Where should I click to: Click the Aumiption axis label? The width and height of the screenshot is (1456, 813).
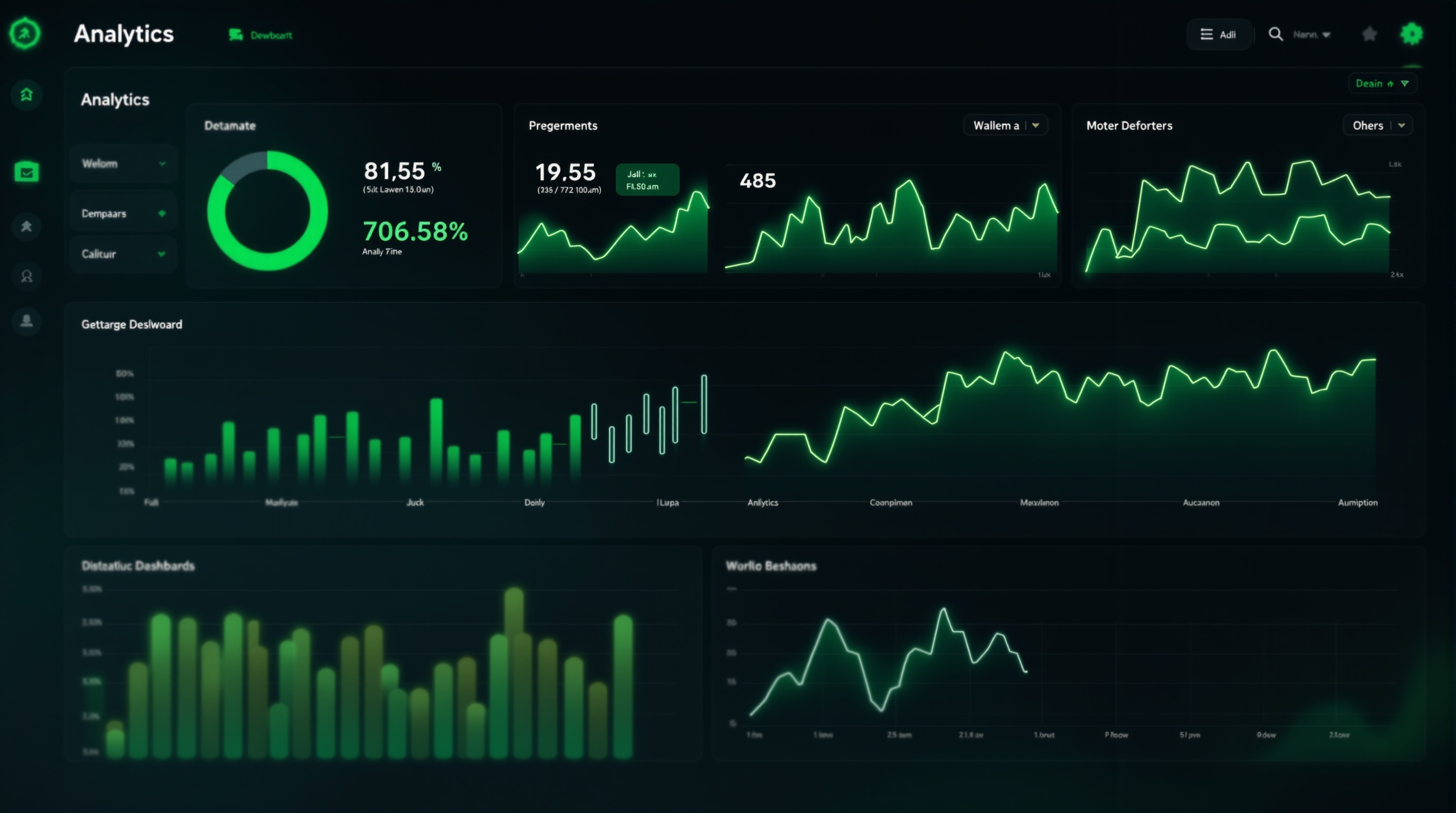point(1358,503)
